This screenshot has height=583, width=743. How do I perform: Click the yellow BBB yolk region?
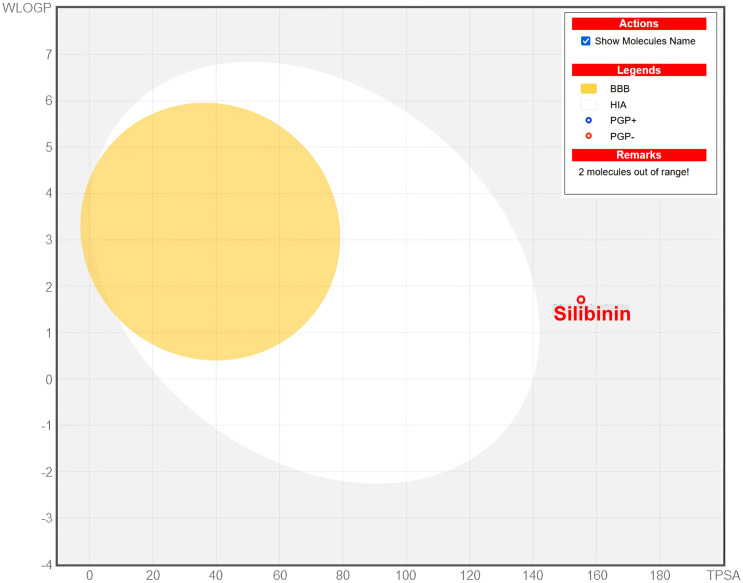click(x=210, y=231)
